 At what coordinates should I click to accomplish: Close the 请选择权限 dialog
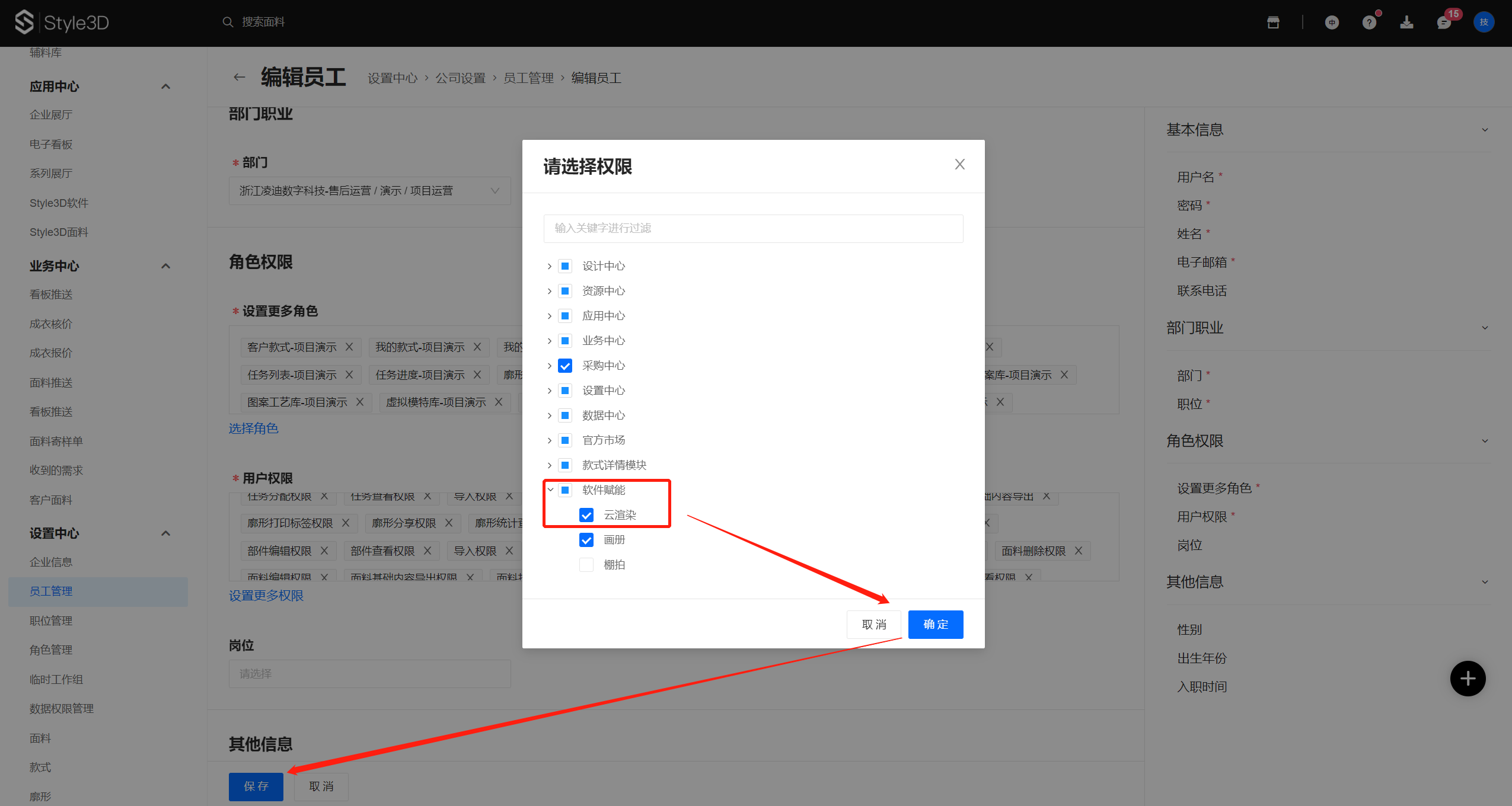[x=959, y=164]
